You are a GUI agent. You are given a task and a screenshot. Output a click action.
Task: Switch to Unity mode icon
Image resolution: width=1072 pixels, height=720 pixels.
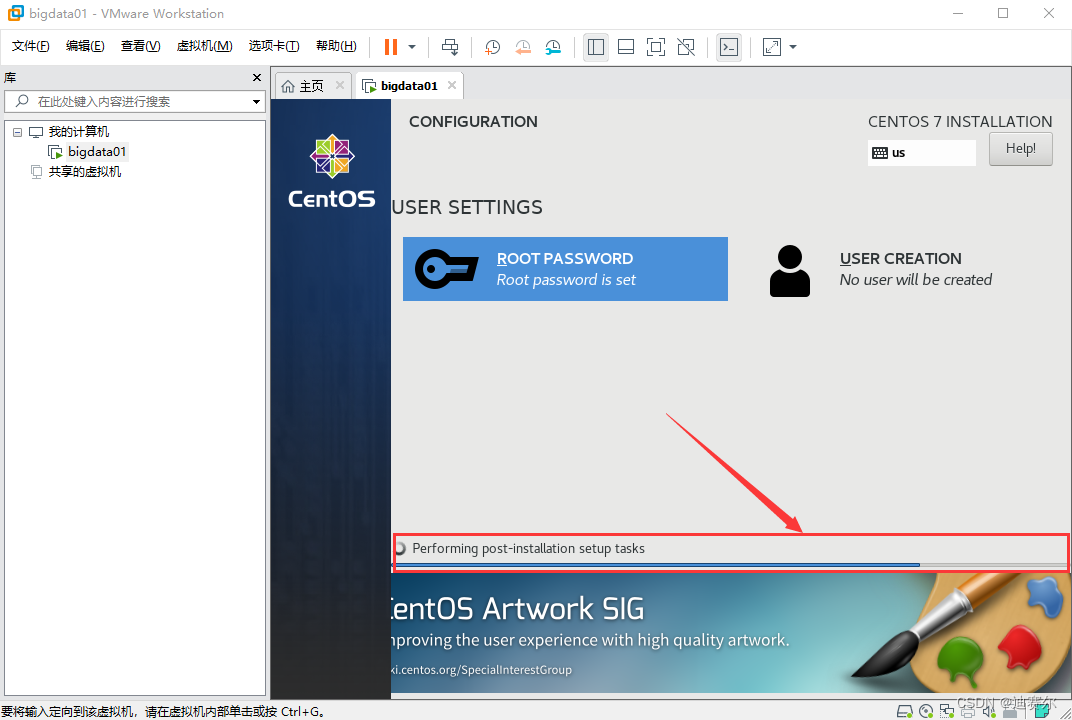pyautogui.click(x=686, y=46)
